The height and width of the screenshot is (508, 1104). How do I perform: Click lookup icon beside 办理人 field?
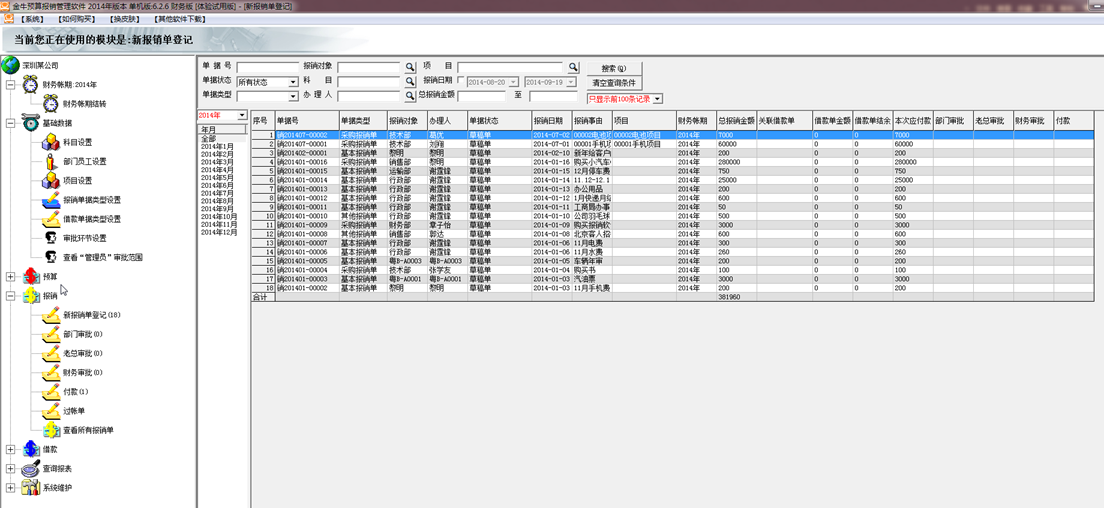pos(409,96)
